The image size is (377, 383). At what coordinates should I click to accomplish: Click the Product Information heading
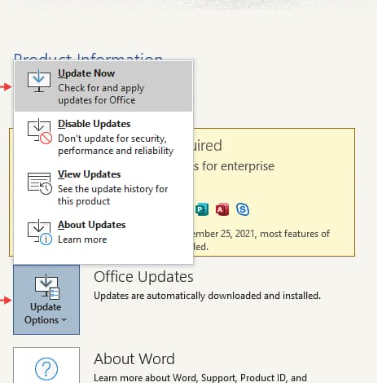[x=88, y=57]
